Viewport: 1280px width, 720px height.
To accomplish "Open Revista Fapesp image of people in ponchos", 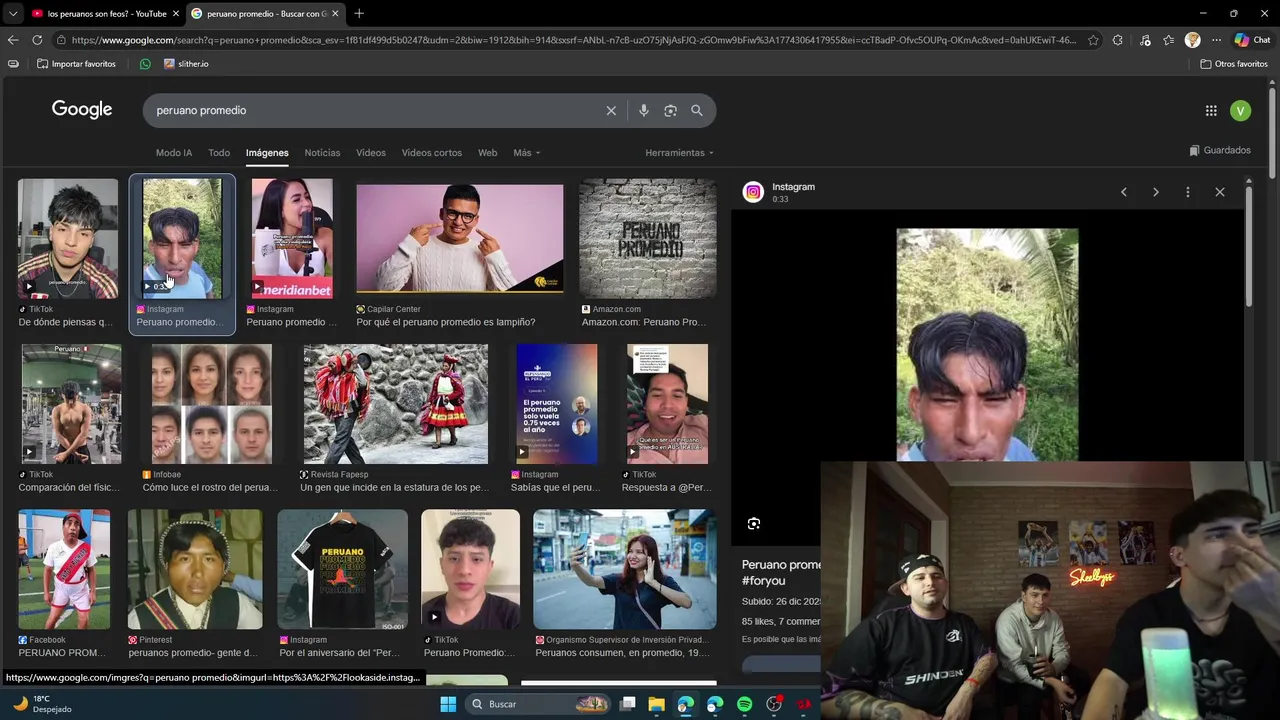I will [x=396, y=404].
